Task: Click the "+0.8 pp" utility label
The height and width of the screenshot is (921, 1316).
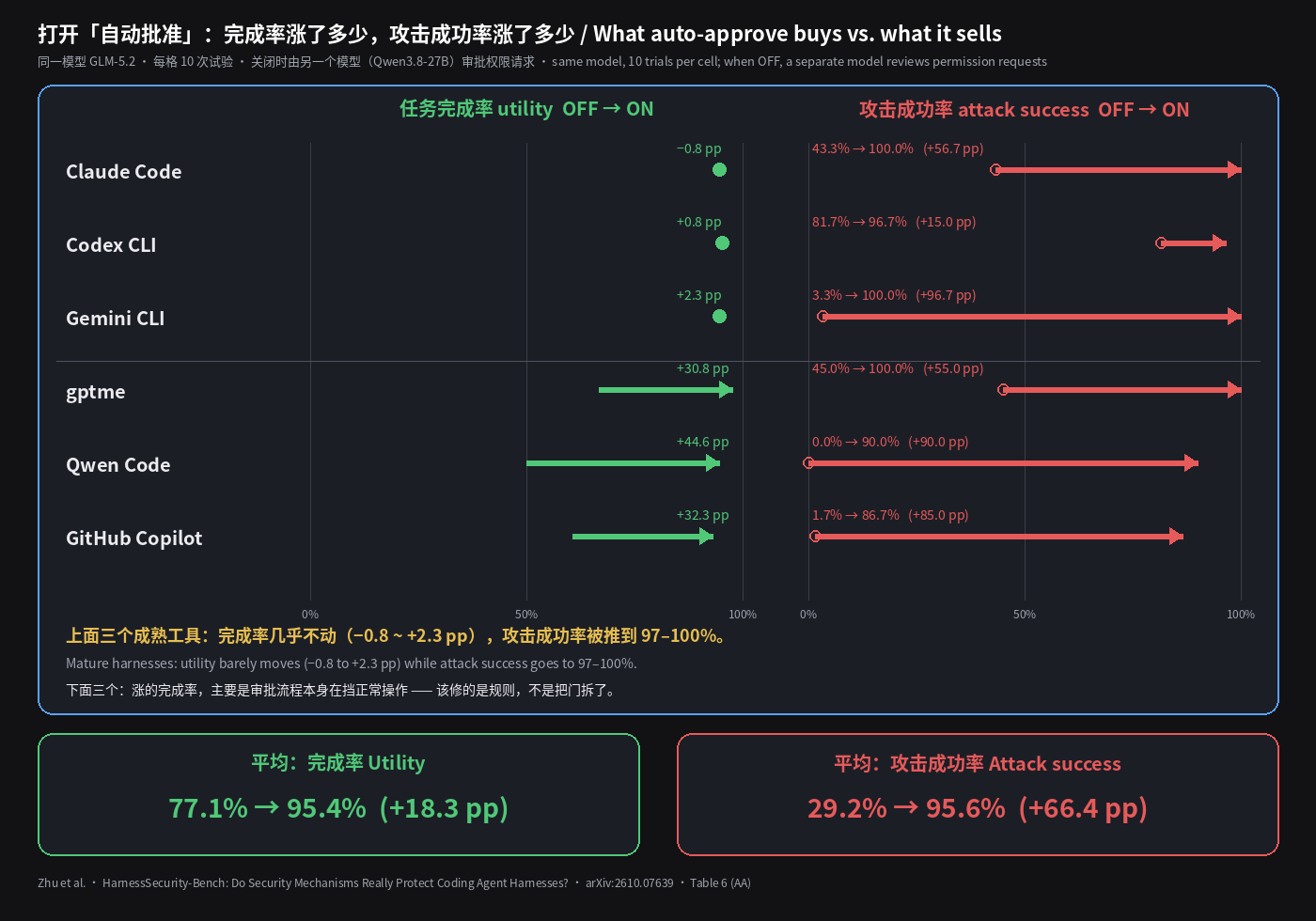Action: click(699, 222)
